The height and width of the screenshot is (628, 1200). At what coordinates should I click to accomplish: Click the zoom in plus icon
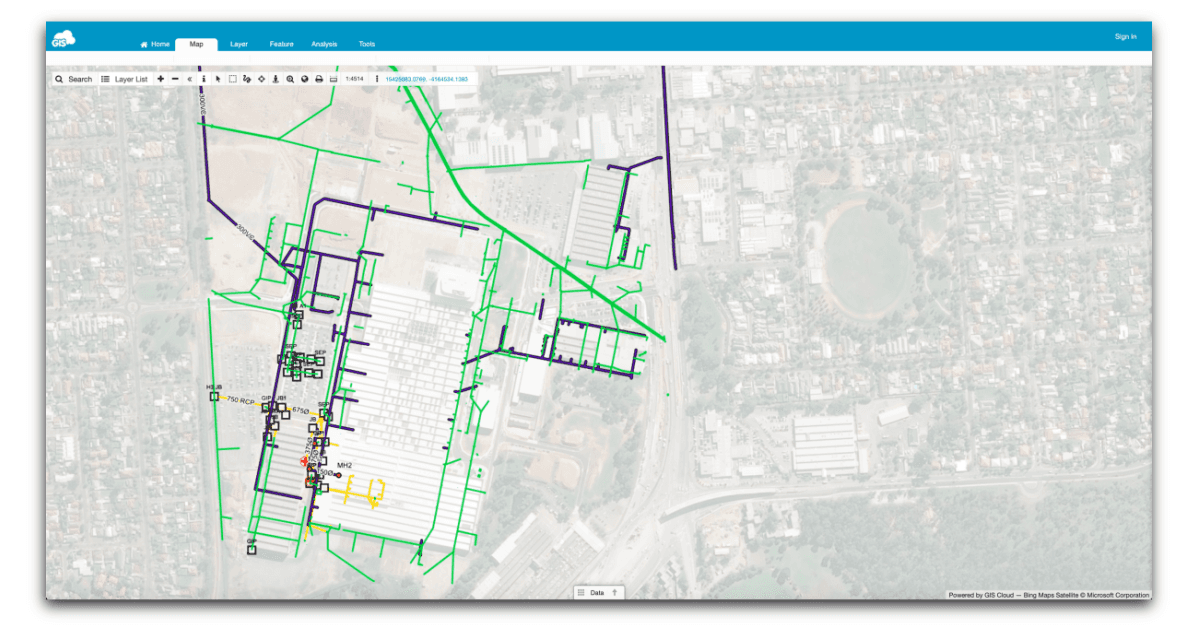pyautogui.click(x=161, y=79)
